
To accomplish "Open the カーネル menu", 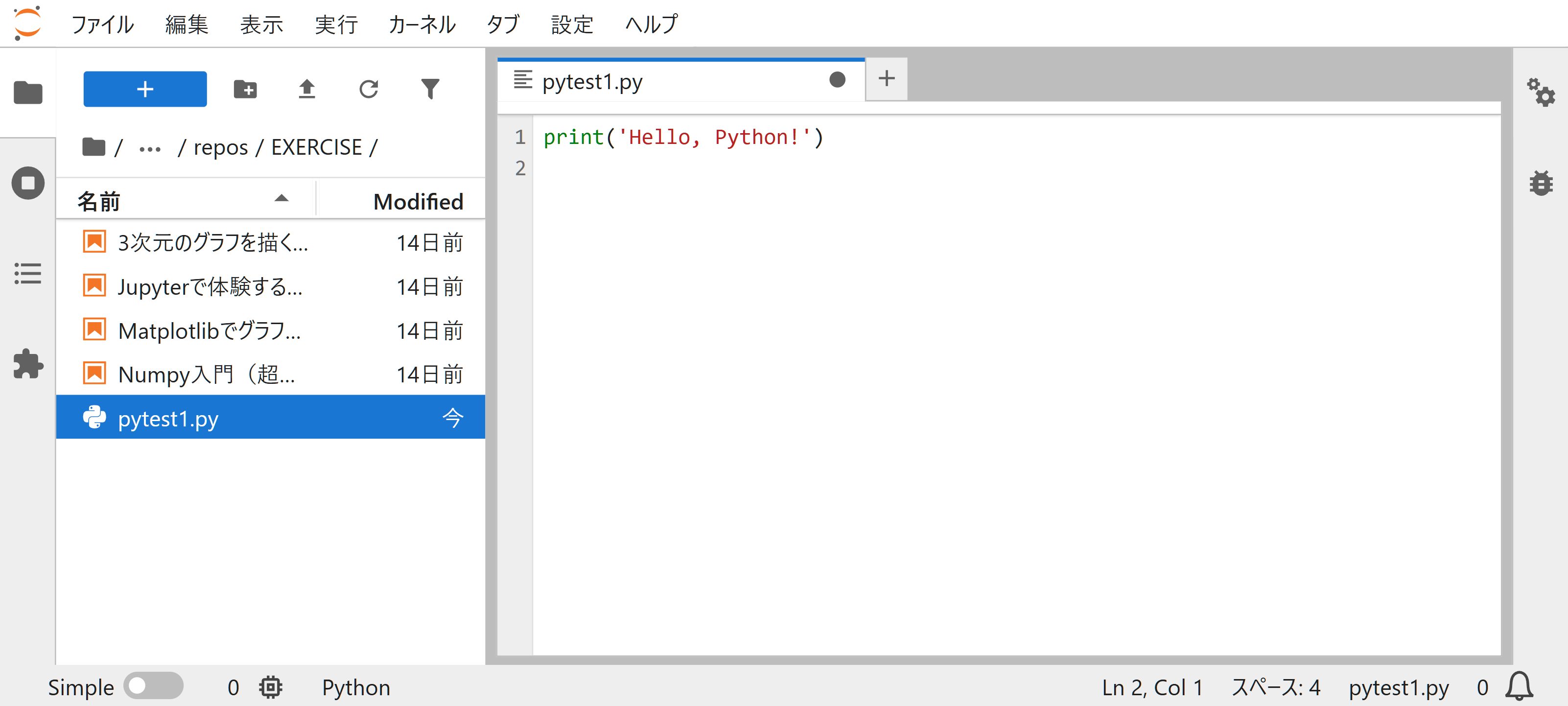I will 421,24.
